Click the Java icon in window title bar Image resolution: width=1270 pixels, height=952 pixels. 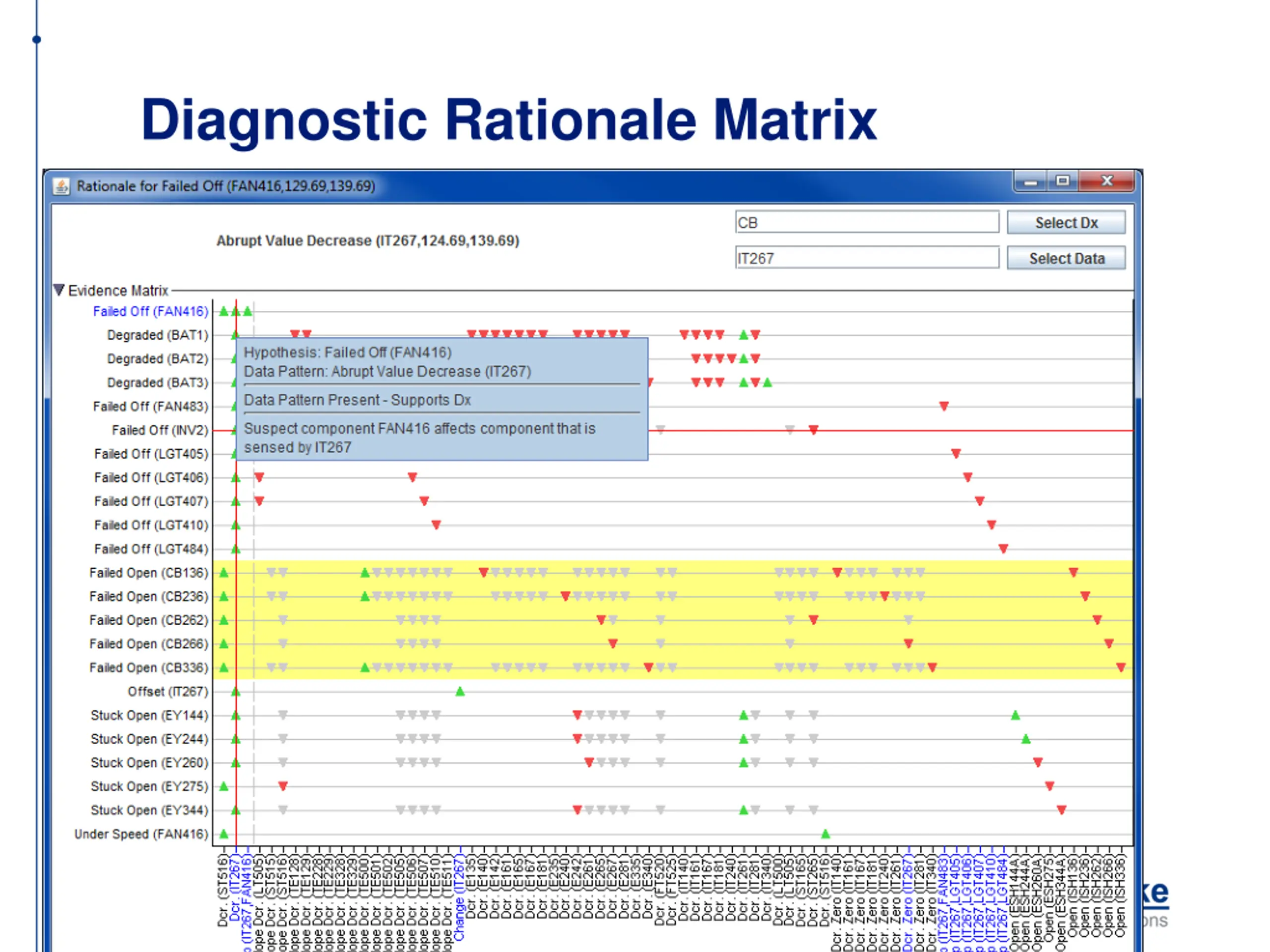click(62, 186)
